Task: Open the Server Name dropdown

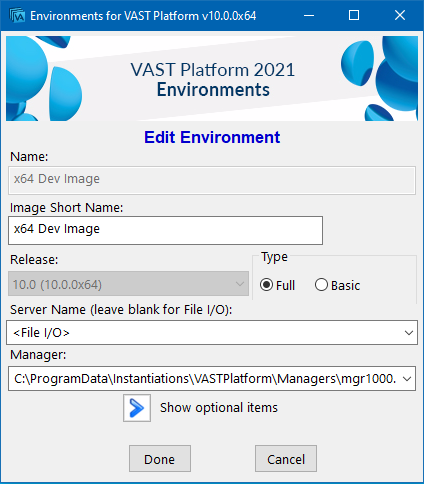Action: [x=409, y=333]
